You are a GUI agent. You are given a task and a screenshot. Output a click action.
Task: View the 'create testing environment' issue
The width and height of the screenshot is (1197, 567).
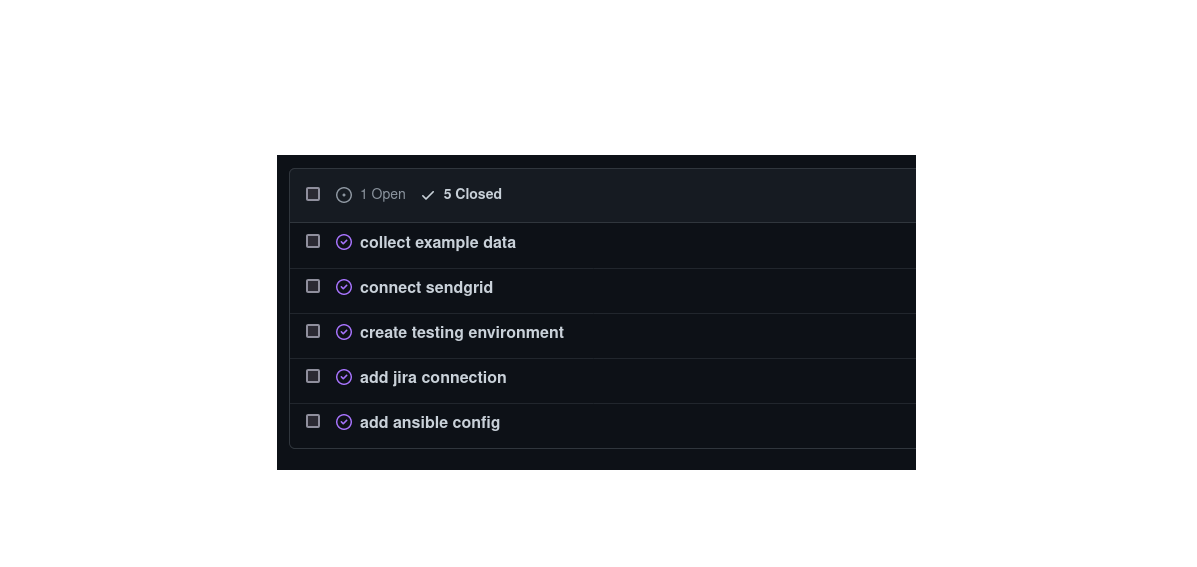tap(462, 332)
